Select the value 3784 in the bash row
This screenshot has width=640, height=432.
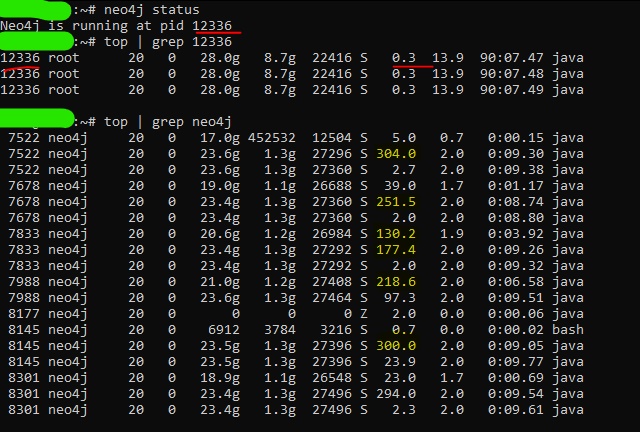(x=280, y=330)
